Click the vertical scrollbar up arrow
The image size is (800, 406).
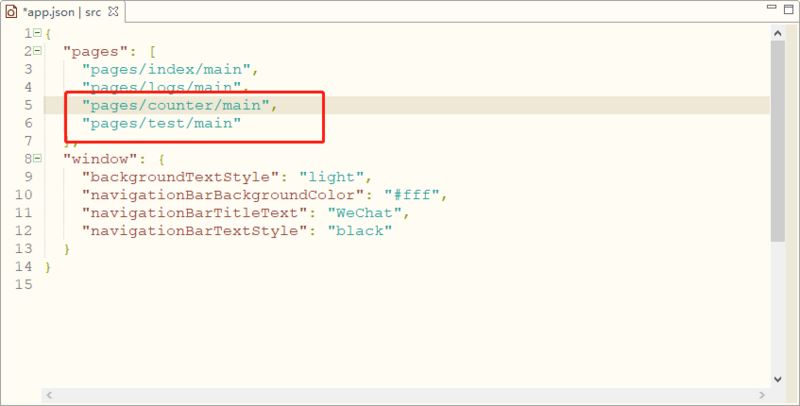[x=778, y=33]
